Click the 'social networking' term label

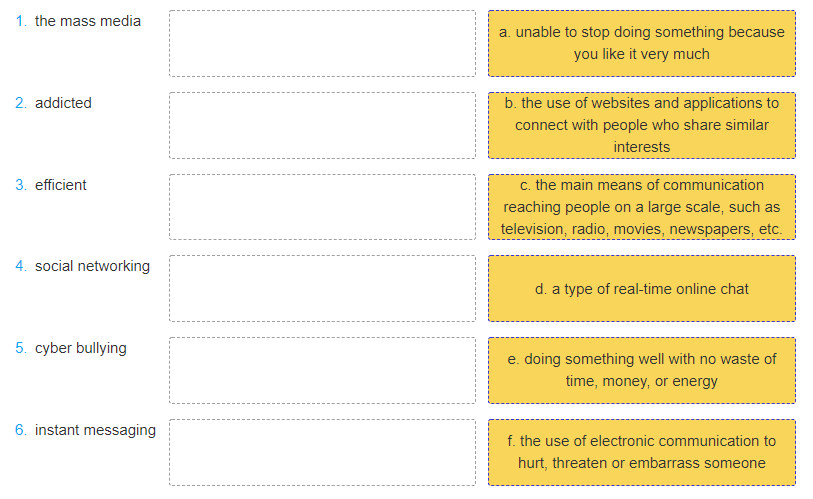click(x=92, y=266)
